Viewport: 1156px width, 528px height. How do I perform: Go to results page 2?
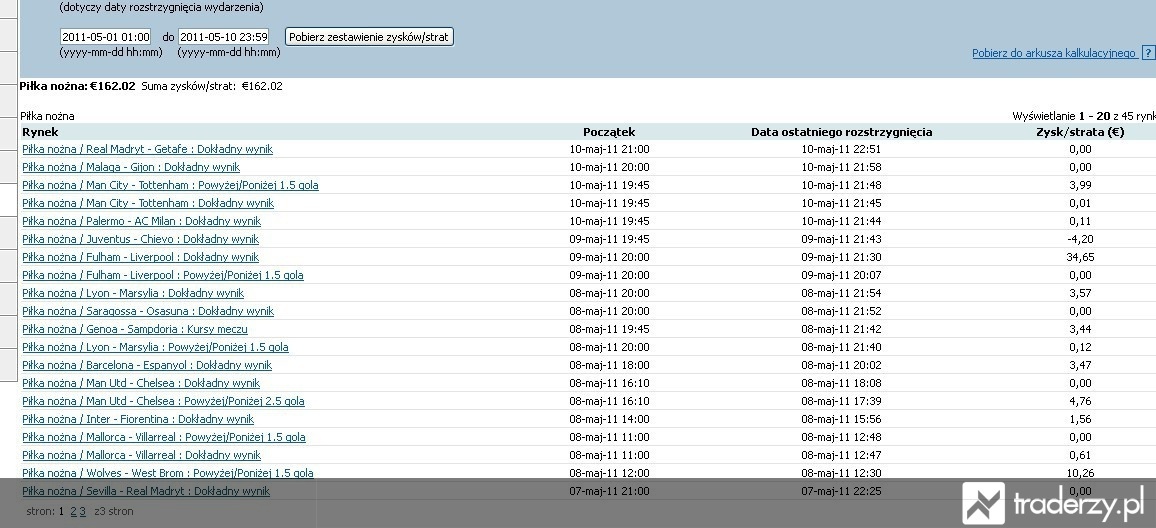(73, 511)
